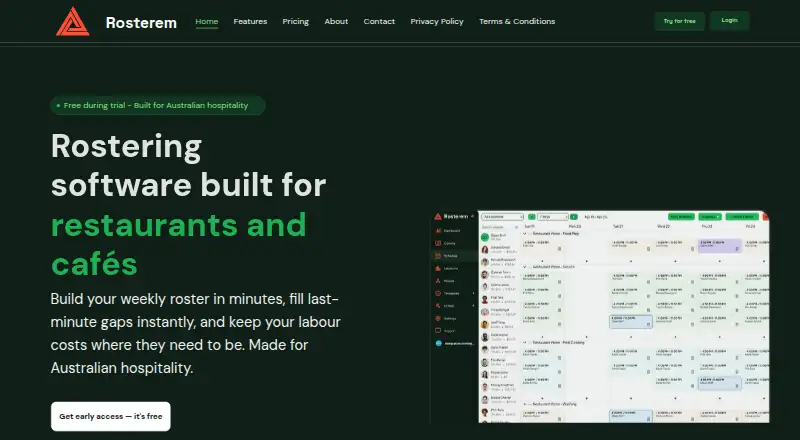Select About in the navigation
This screenshot has width=800, height=440.
tap(336, 21)
